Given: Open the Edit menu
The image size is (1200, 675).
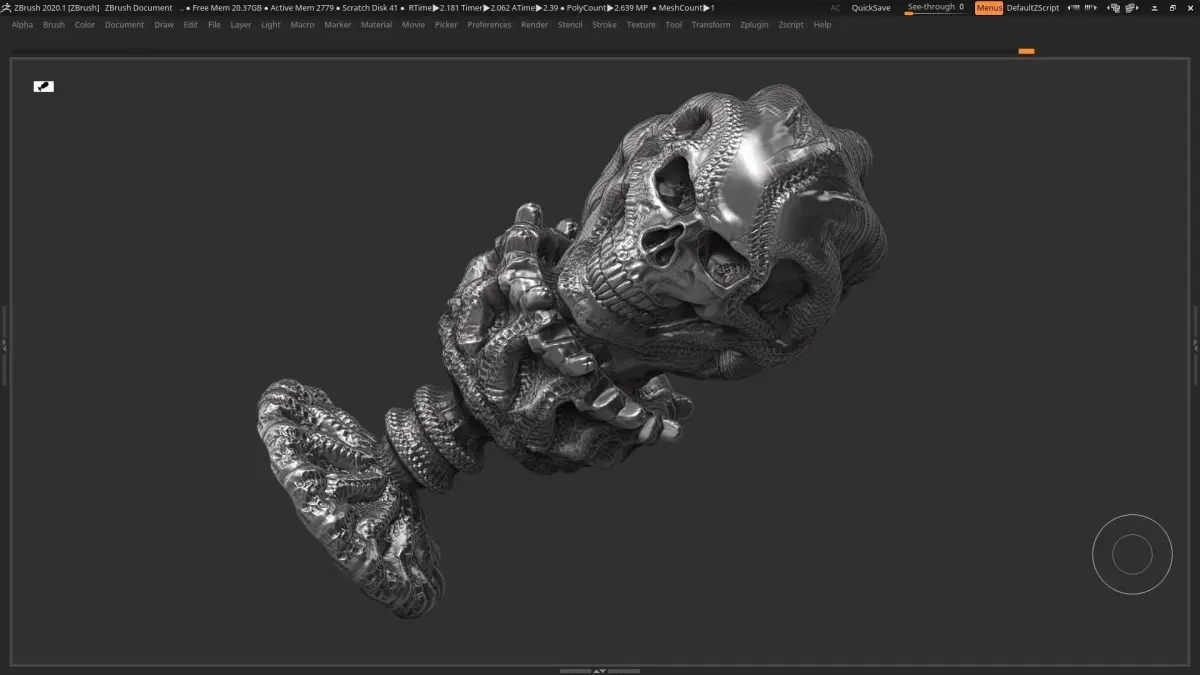Looking at the screenshot, I should tap(190, 25).
